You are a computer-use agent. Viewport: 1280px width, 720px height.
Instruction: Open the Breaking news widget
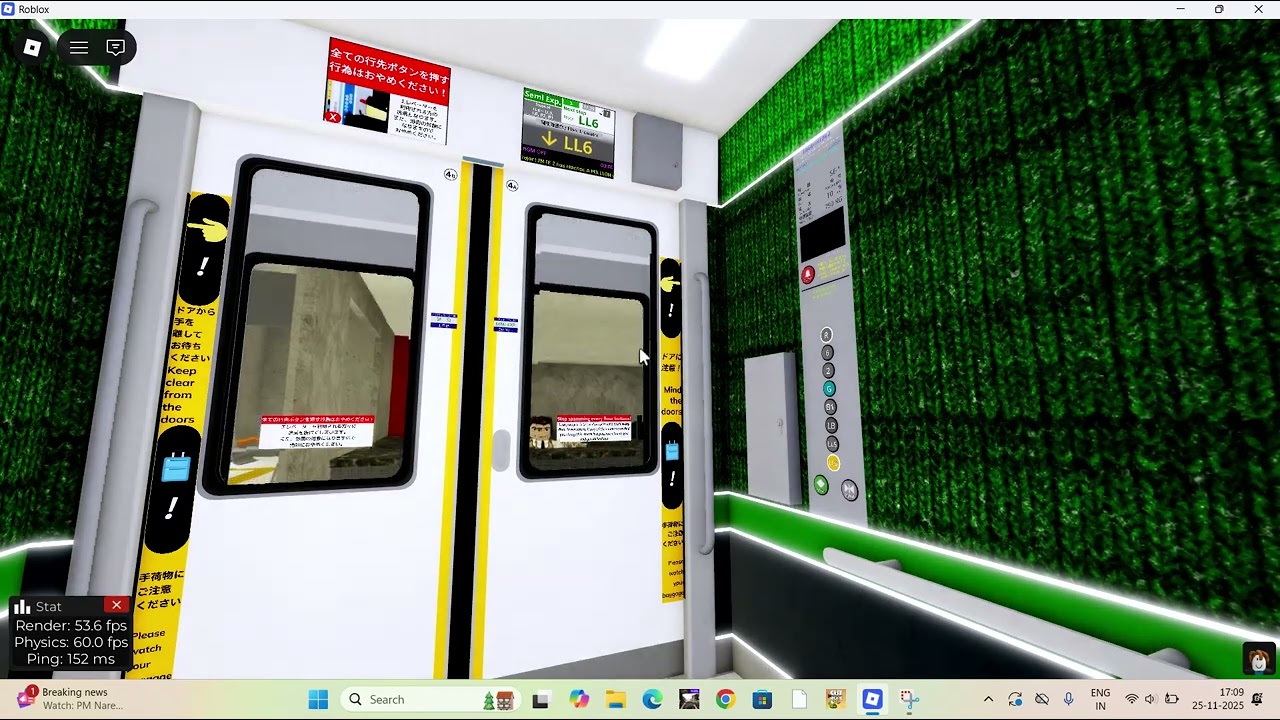pyautogui.click(x=70, y=699)
